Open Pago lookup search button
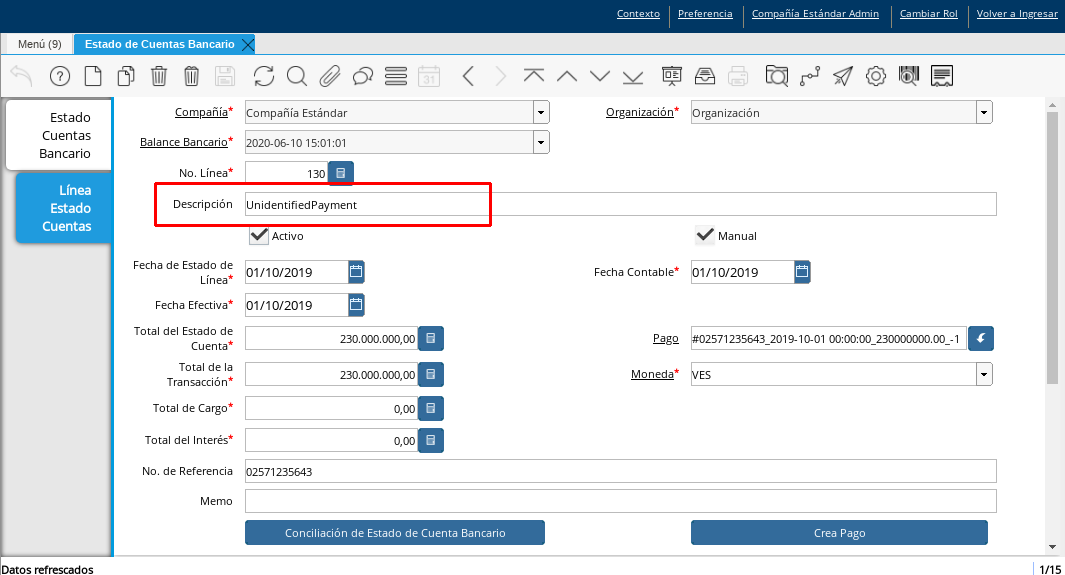 point(981,338)
